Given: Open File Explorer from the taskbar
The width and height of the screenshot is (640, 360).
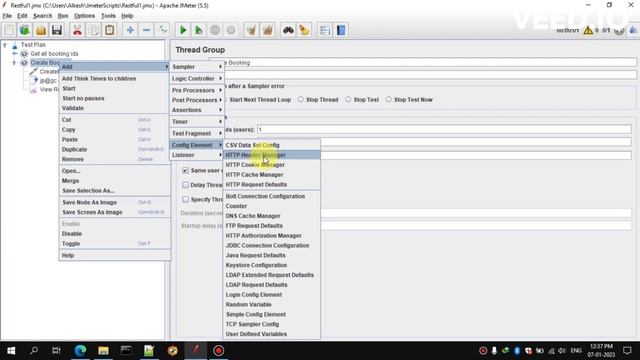Looking at the screenshot, I should (x=103, y=351).
